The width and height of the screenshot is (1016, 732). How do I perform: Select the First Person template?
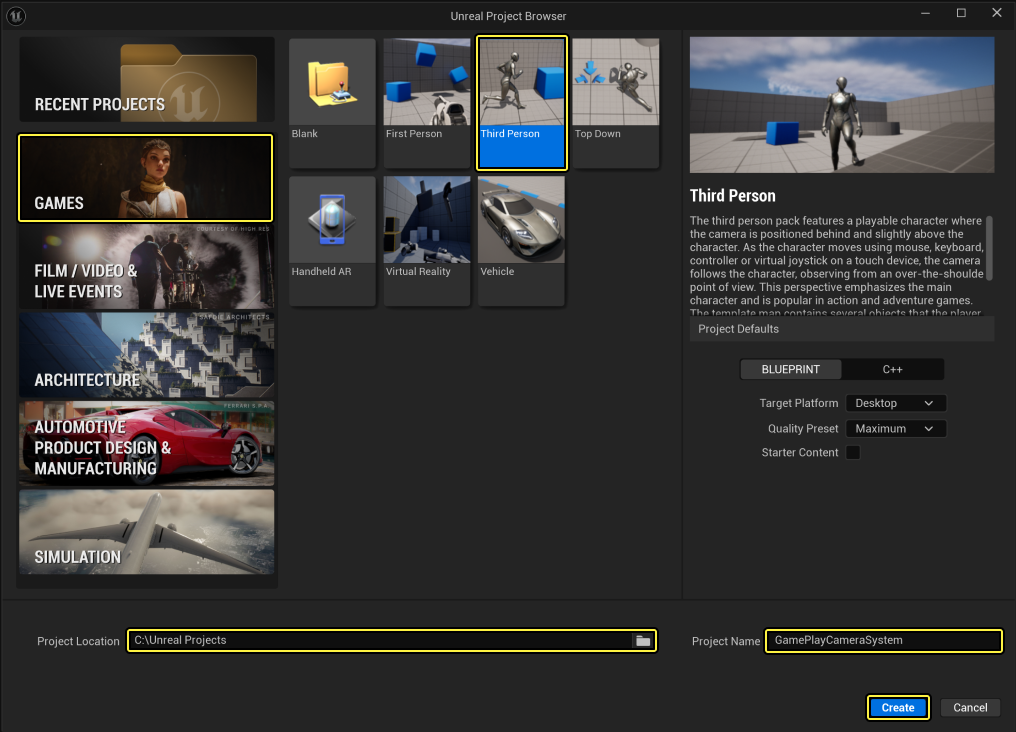tap(426, 100)
